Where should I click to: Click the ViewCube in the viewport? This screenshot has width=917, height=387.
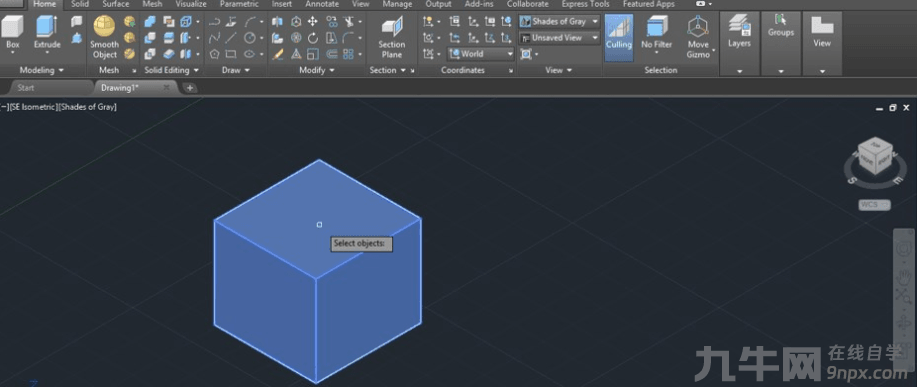click(875, 157)
